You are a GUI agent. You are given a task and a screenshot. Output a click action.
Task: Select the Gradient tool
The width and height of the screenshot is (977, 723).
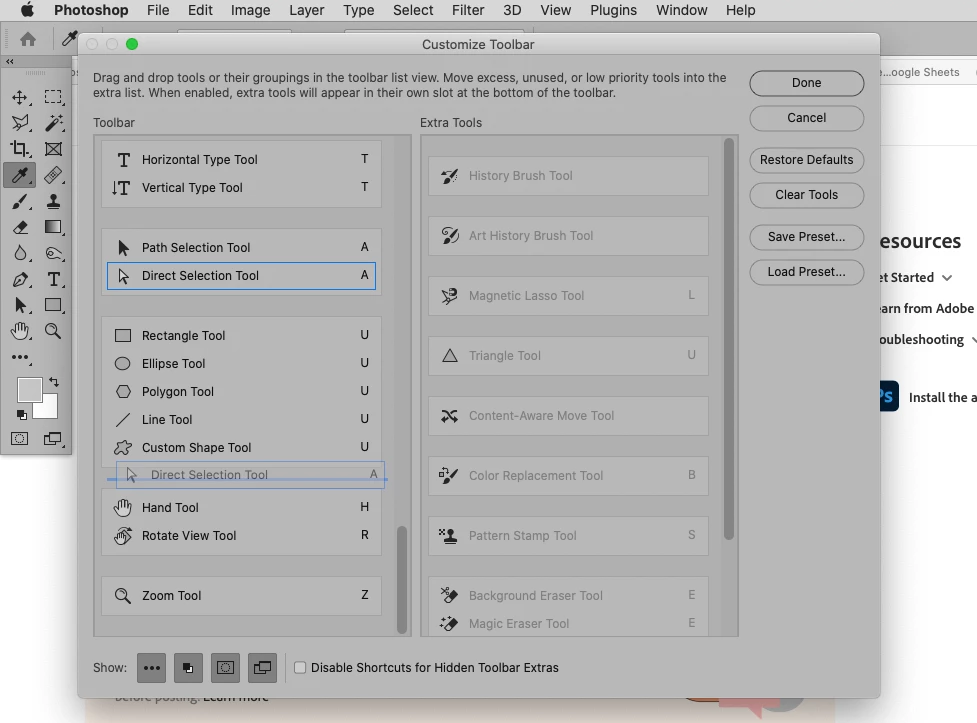53,227
